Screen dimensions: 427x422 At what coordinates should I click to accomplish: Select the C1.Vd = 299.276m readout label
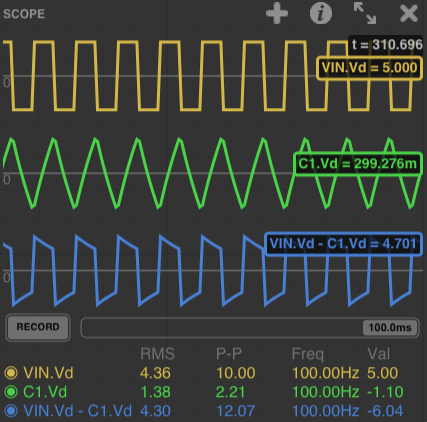(x=358, y=164)
